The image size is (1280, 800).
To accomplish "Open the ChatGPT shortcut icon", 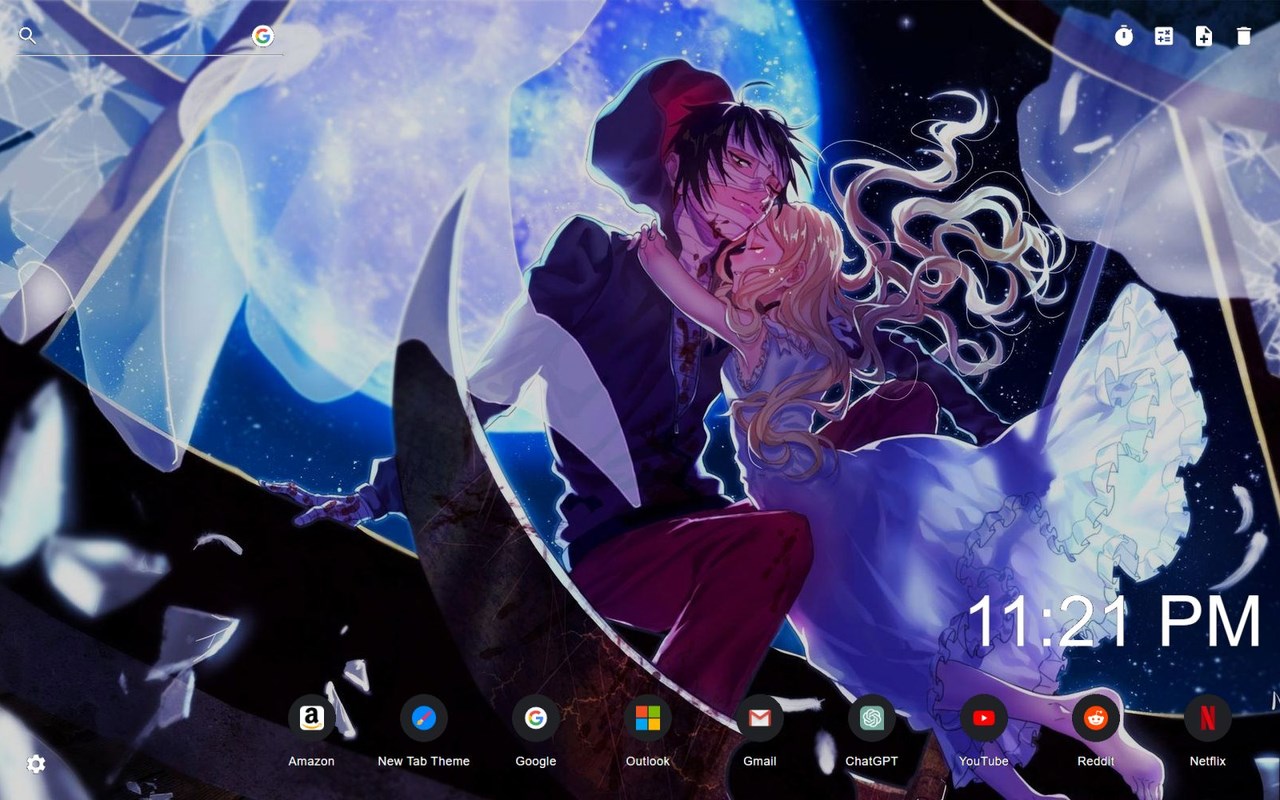I will point(872,718).
